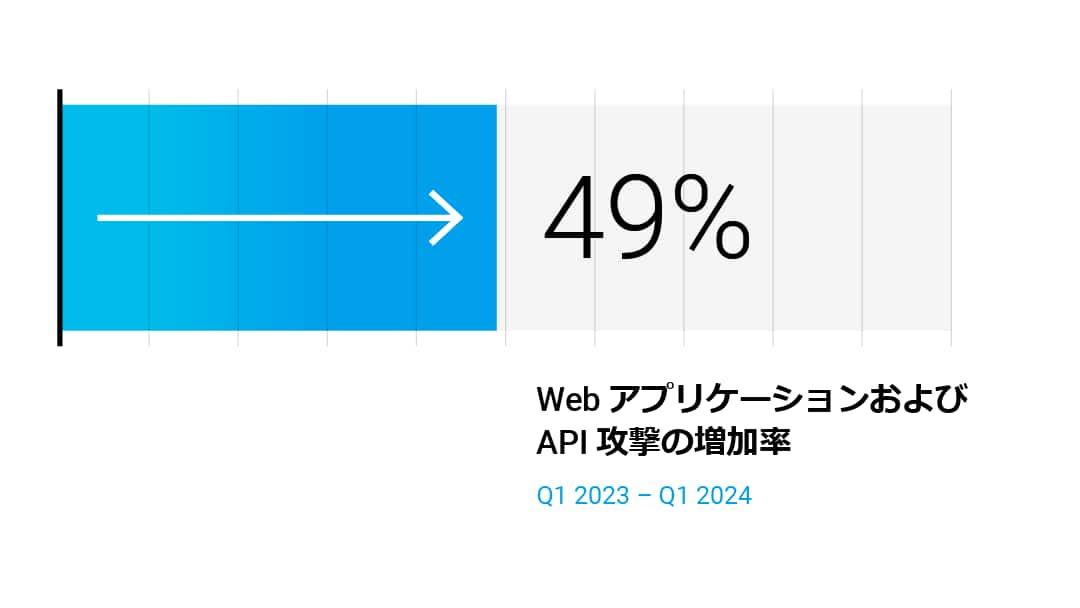Click the "攻撃の増加率" text
Screen dimensions: 1080x608
coord(694,442)
